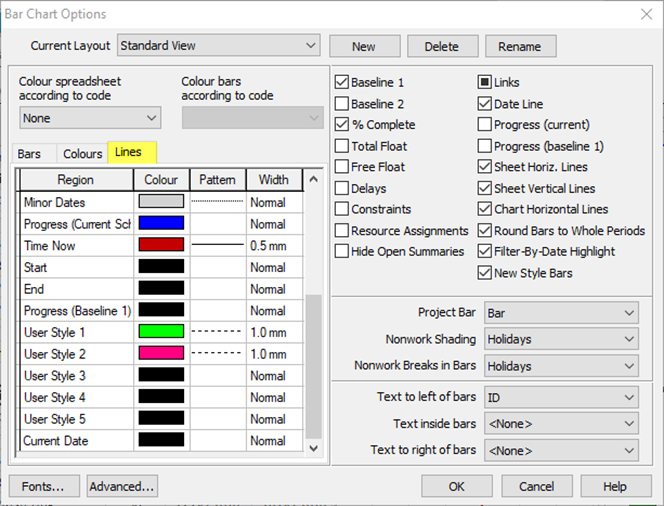
Task: Select the Progress (Baseline 1) row label
Action: [77, 311]
